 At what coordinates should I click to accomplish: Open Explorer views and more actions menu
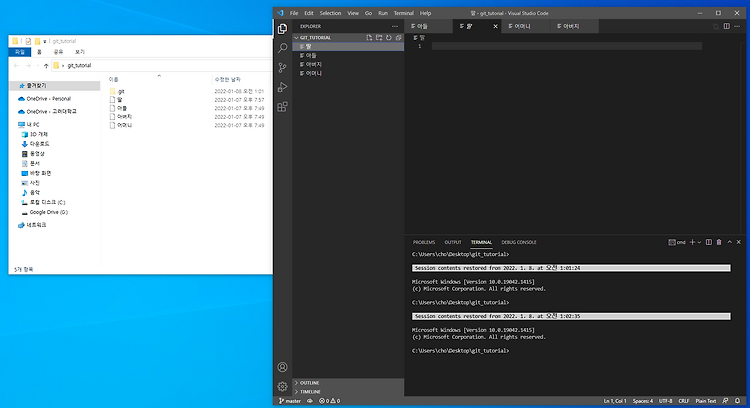point(395,26)
